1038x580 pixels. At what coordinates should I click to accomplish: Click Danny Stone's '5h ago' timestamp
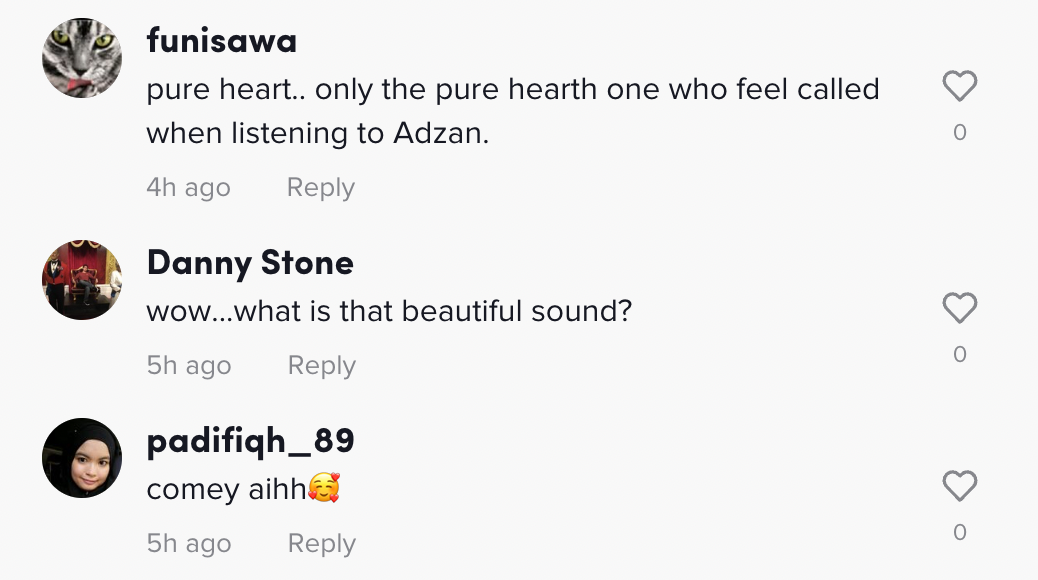[188, 366]
